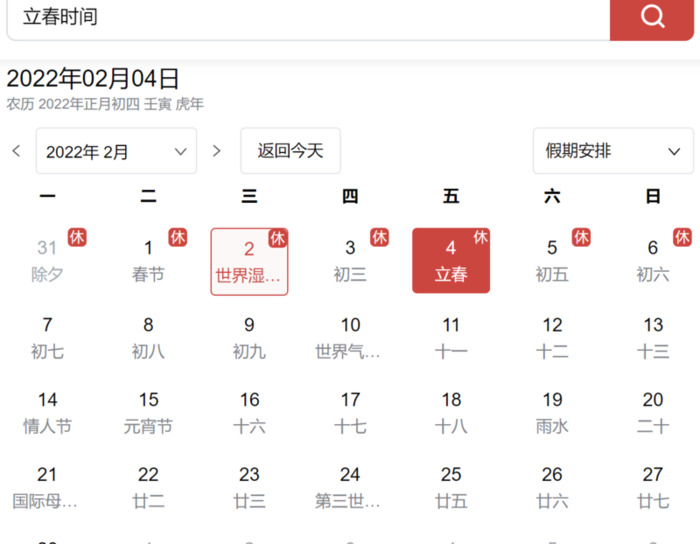Pick February 19 雨水 date
The image size is (700, 544).
(x=552, y=412)
